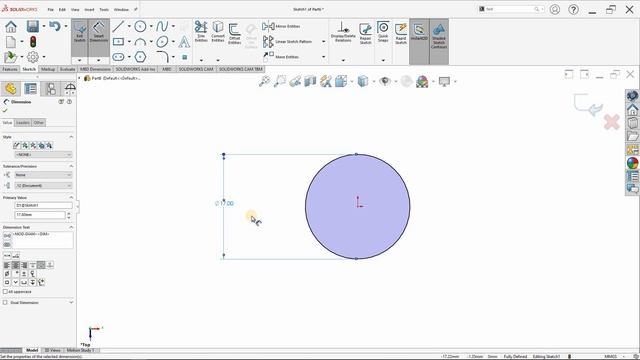Open the Leaders tab in Dimension panel
640x360 pixels.
point(23,123)
